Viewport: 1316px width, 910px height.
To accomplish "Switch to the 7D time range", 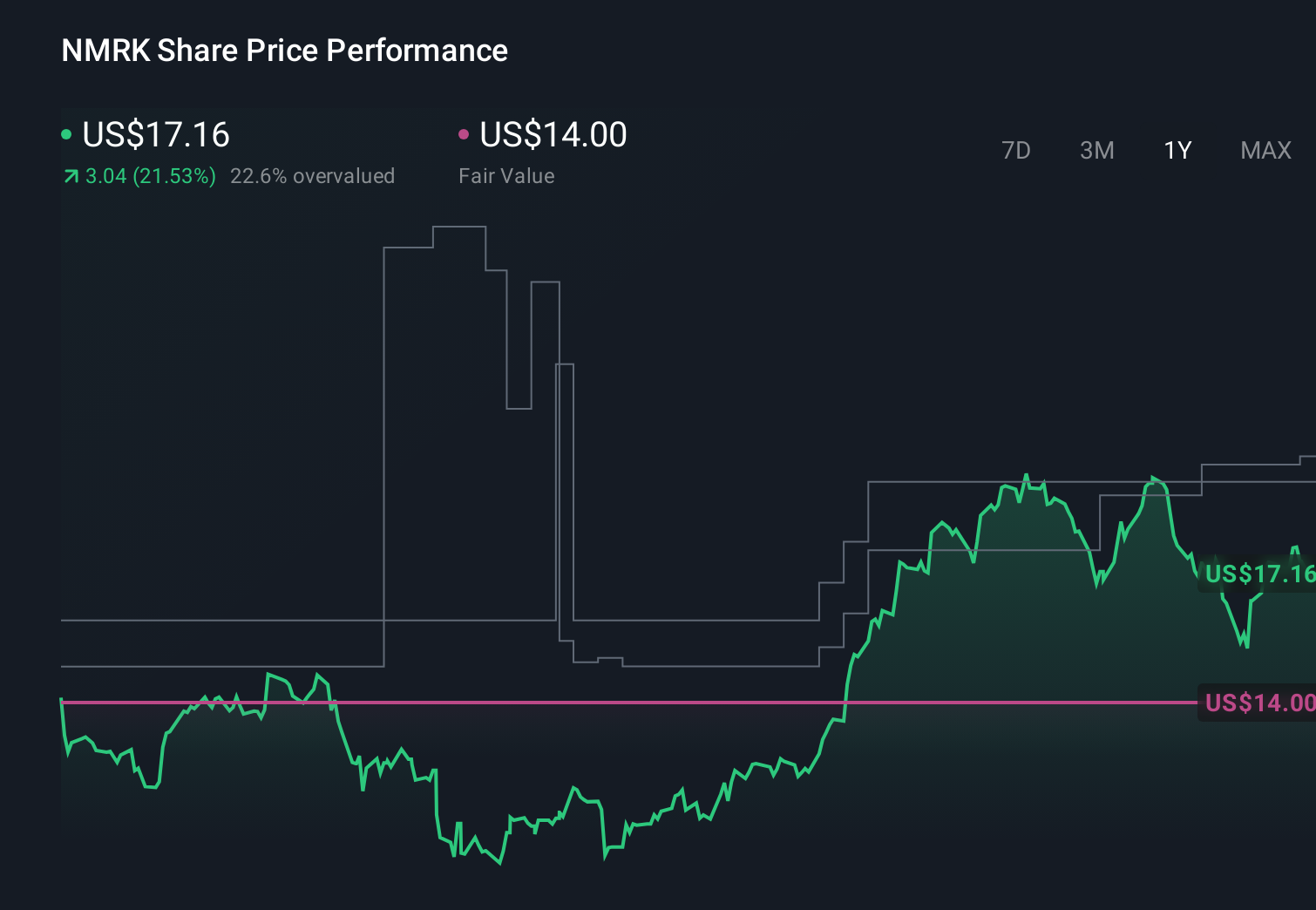I will click(x=1016, y=151).
